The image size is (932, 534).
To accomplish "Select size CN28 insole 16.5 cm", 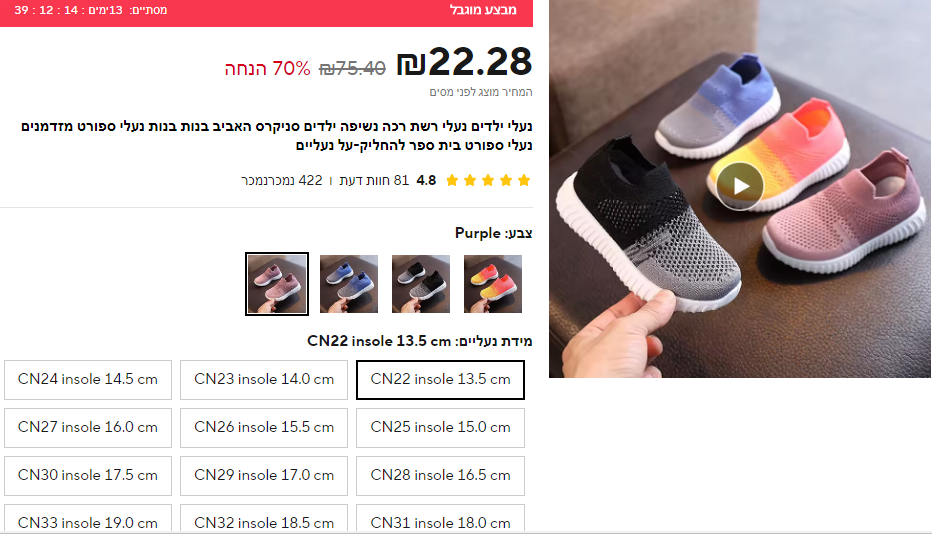I will (440, 476).
